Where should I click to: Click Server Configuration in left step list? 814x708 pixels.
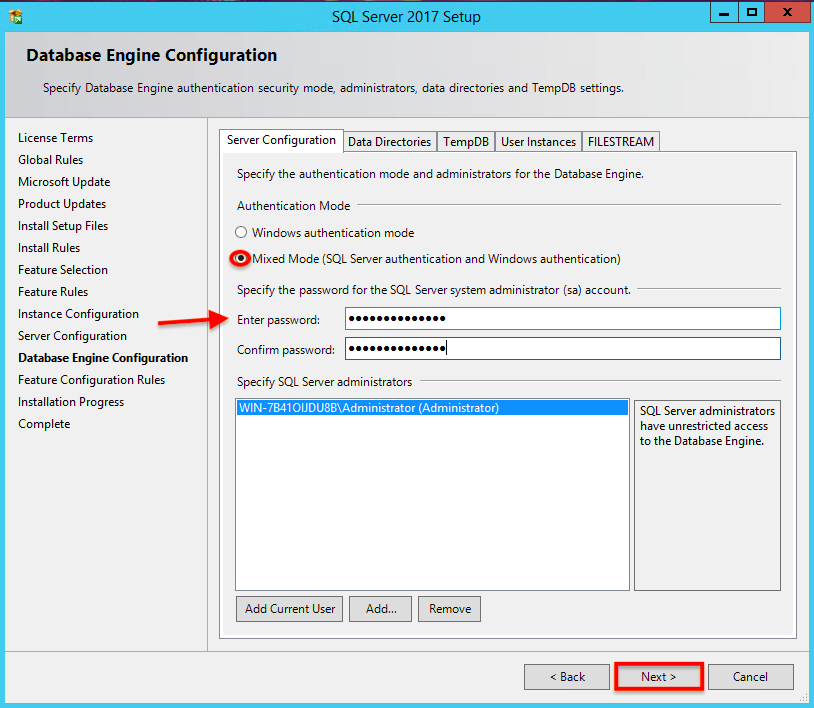pyautogui.click(x=72, y=336)
